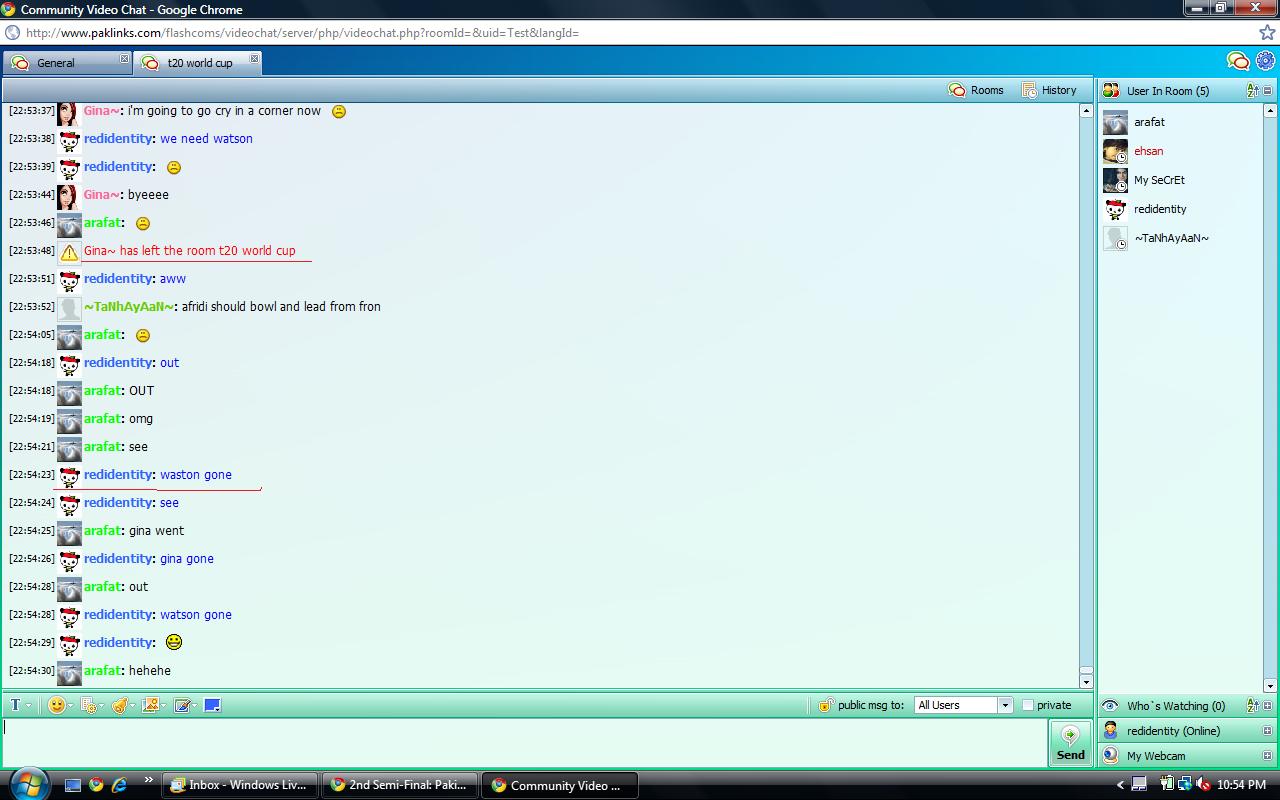Click the insert picture icon in toolbar

tap(150, 705)
